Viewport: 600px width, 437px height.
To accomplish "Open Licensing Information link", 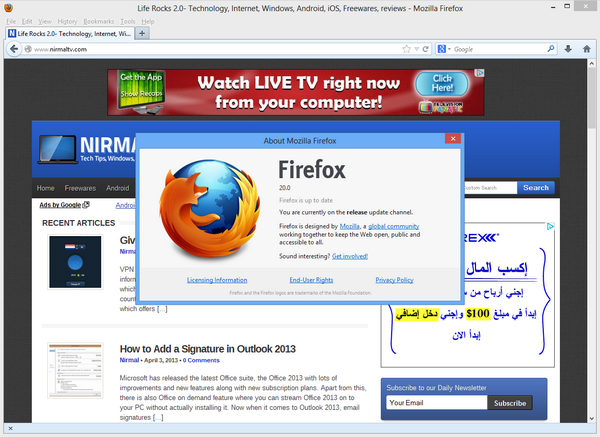I will click(x=217, y=280).
